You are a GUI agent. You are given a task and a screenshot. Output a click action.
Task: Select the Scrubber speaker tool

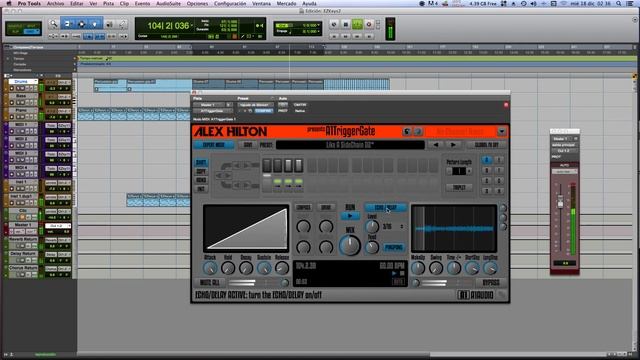point(109,24)
